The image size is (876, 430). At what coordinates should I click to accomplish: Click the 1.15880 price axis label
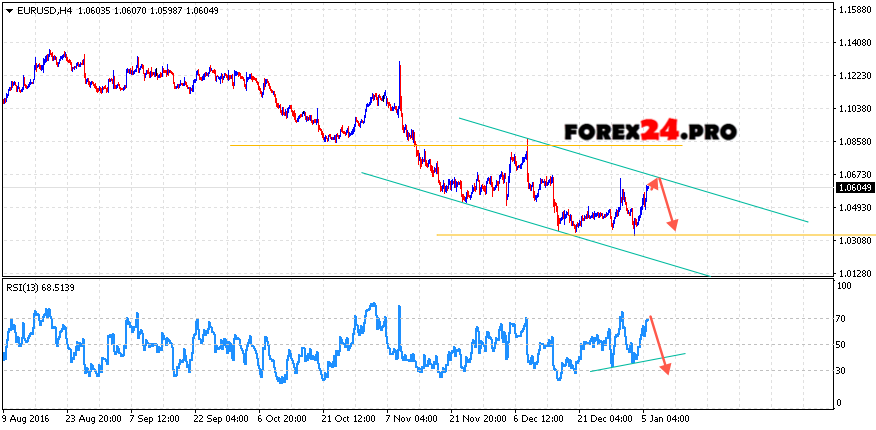point(854,10)
